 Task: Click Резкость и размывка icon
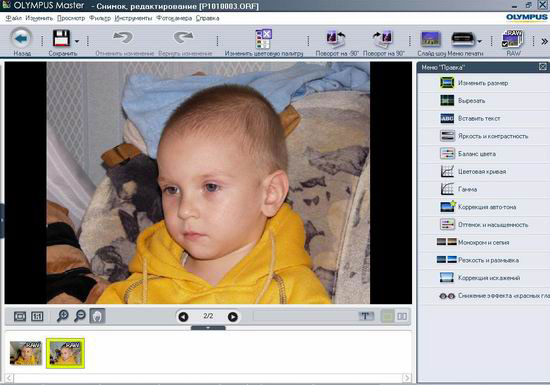click(x=447, y=260)
